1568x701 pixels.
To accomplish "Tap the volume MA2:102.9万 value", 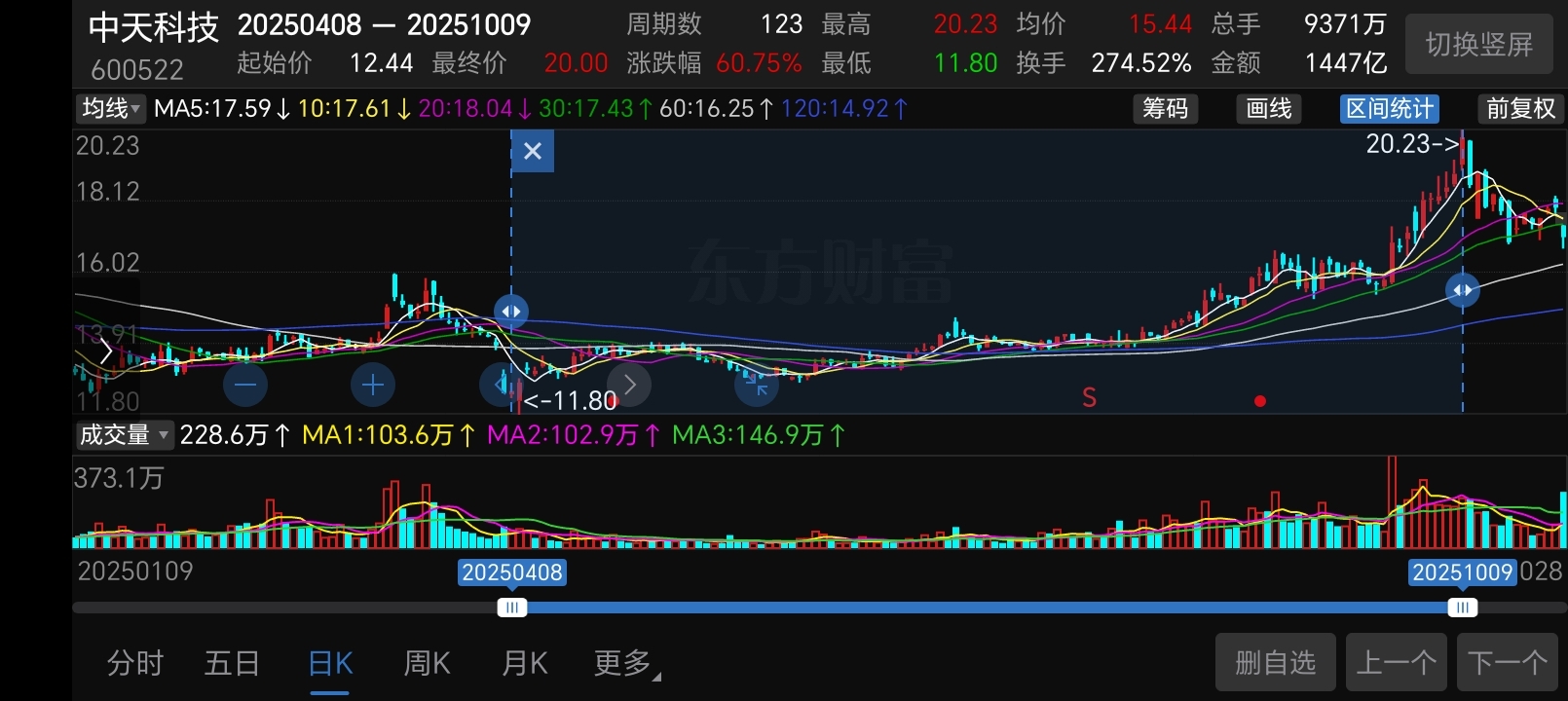I will (574, 434).
